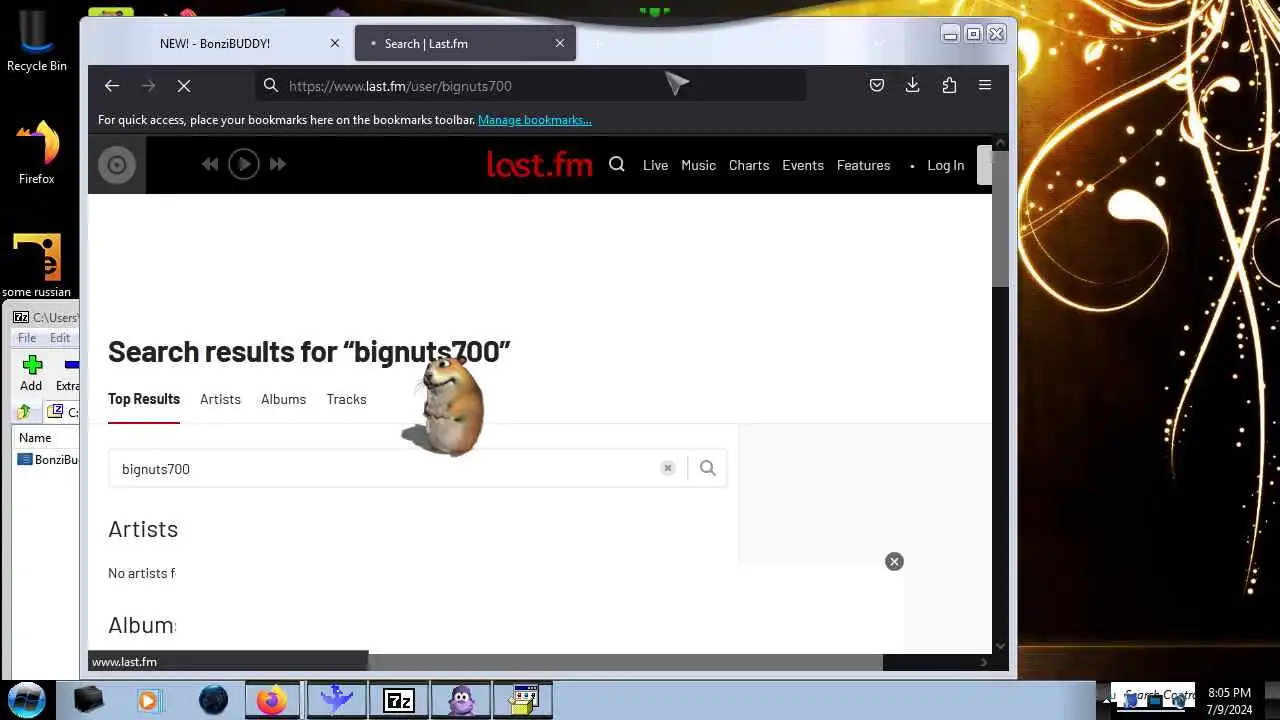Clear the bignuts700 search query
1280x720 pixels.
click(x=668, y=468)
